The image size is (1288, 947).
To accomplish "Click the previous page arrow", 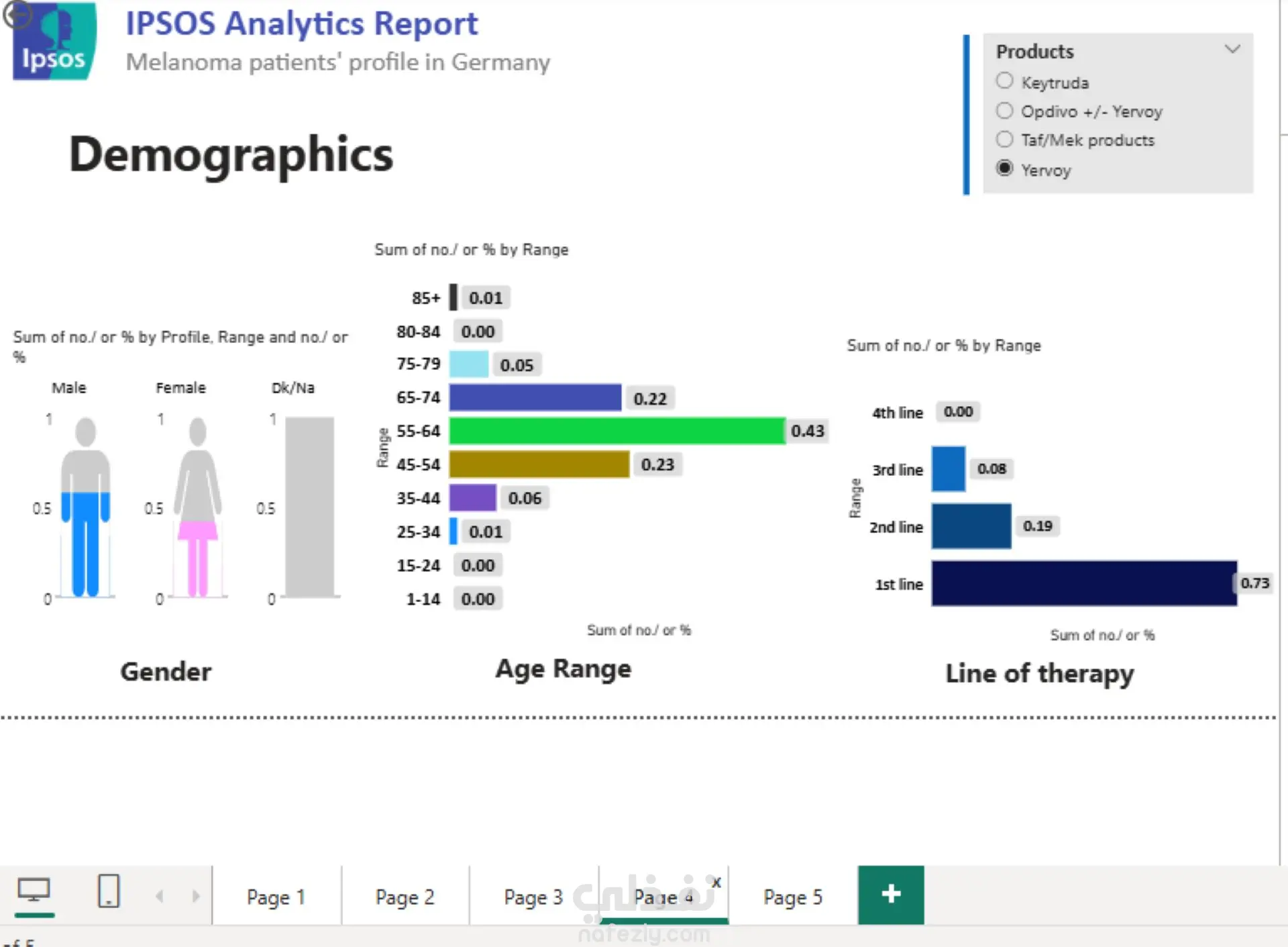I will coord(160,896).
